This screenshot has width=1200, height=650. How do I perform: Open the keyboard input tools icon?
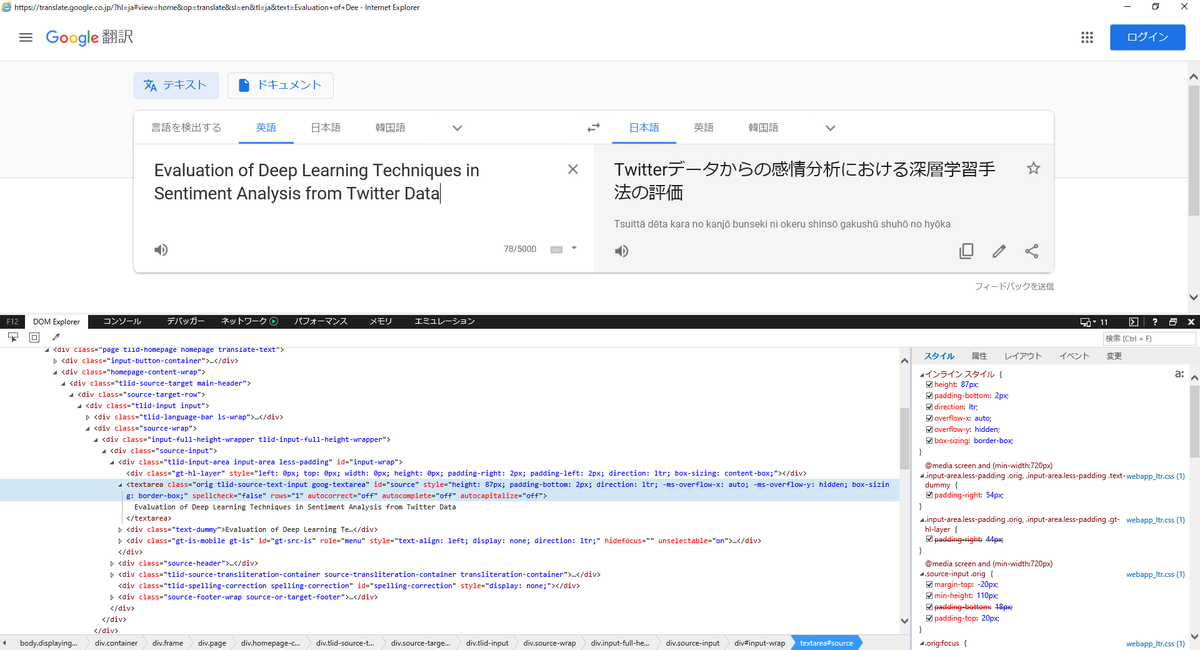pos(557,249)
